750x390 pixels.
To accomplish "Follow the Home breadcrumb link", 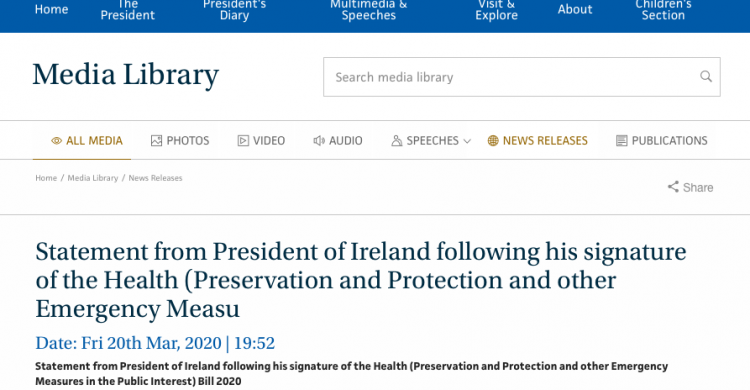I will [x=46, y=178].
